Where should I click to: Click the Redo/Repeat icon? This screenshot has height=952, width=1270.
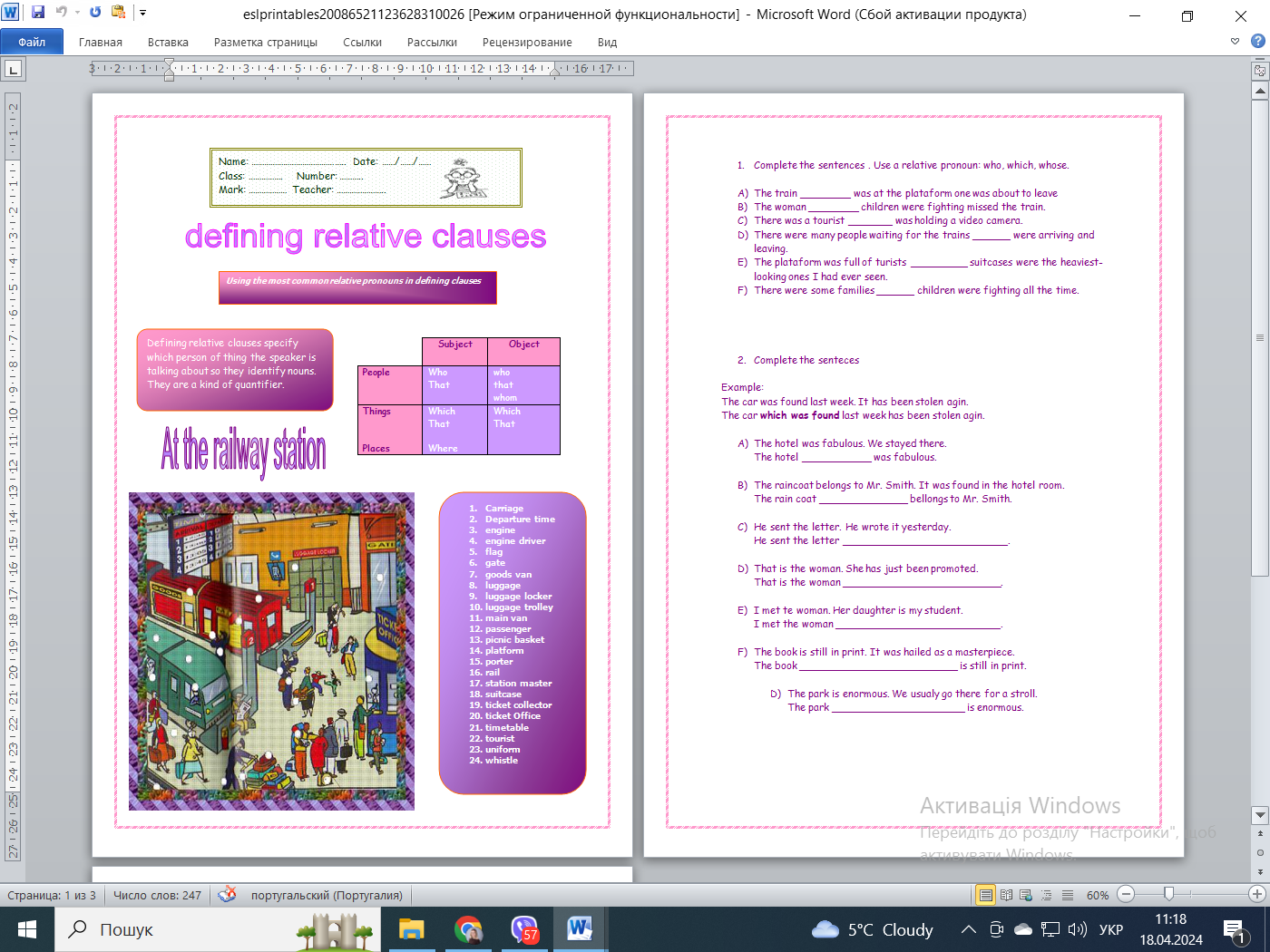[95, 13]
